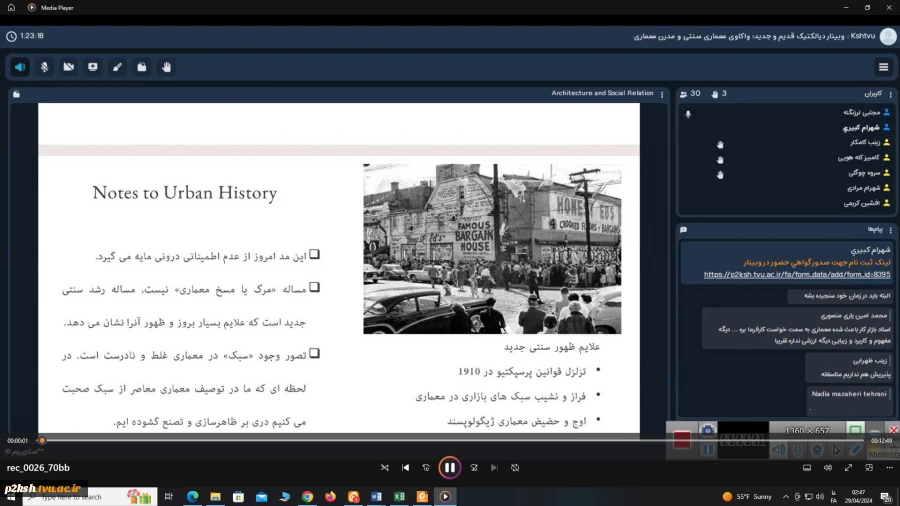The image size is (900, 506).
Task: Click the third checkbox bullet on the slide
Action: pyautogui.click(x=315, y=353)
